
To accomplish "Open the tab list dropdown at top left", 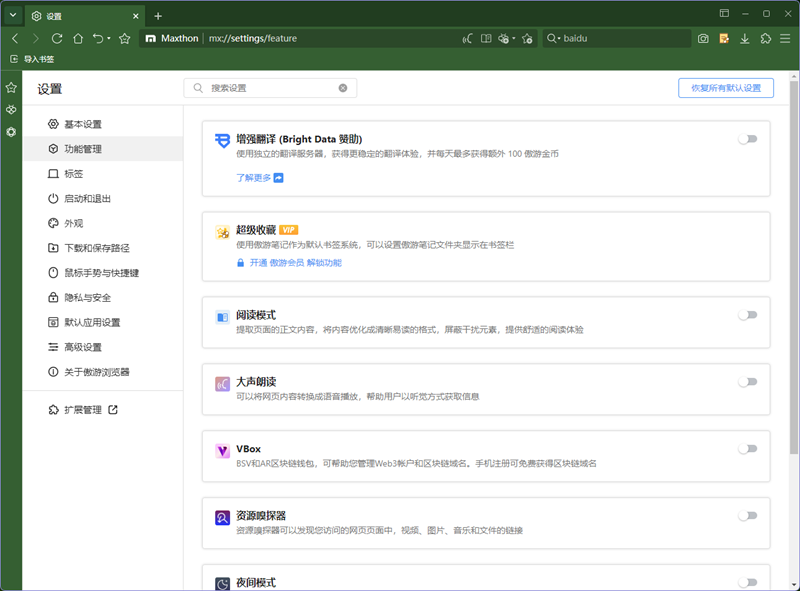I will point(13,15).
